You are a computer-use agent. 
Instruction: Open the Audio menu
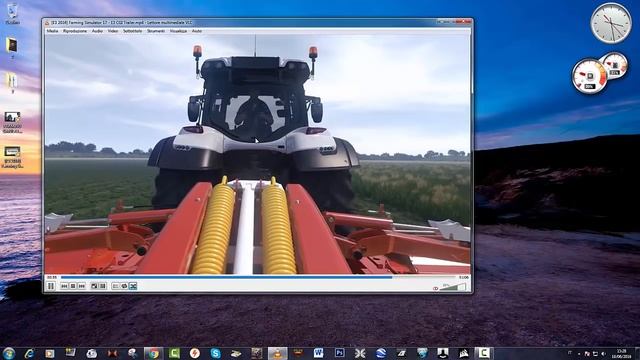tap(97, 31)
